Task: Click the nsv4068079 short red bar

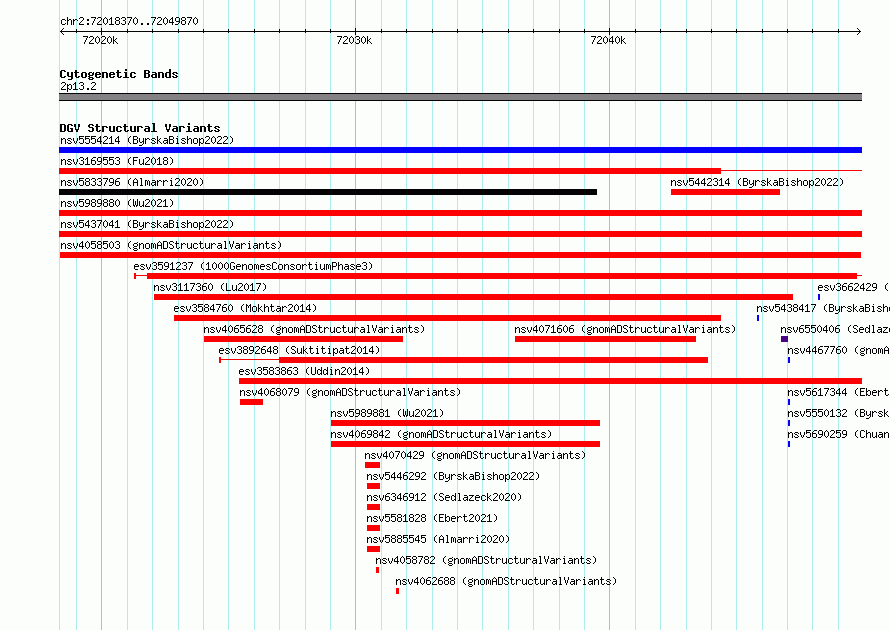Action: click(251, 402)
